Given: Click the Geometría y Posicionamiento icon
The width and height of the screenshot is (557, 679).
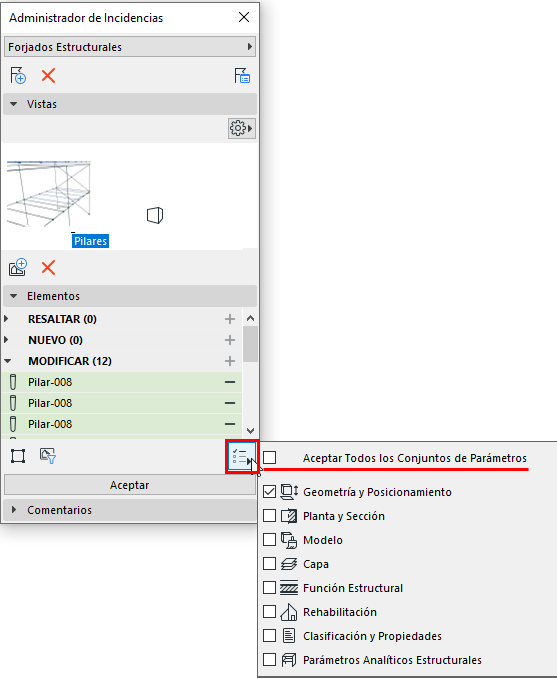Looking at the screenshot, I should click(x=289, y=492).
